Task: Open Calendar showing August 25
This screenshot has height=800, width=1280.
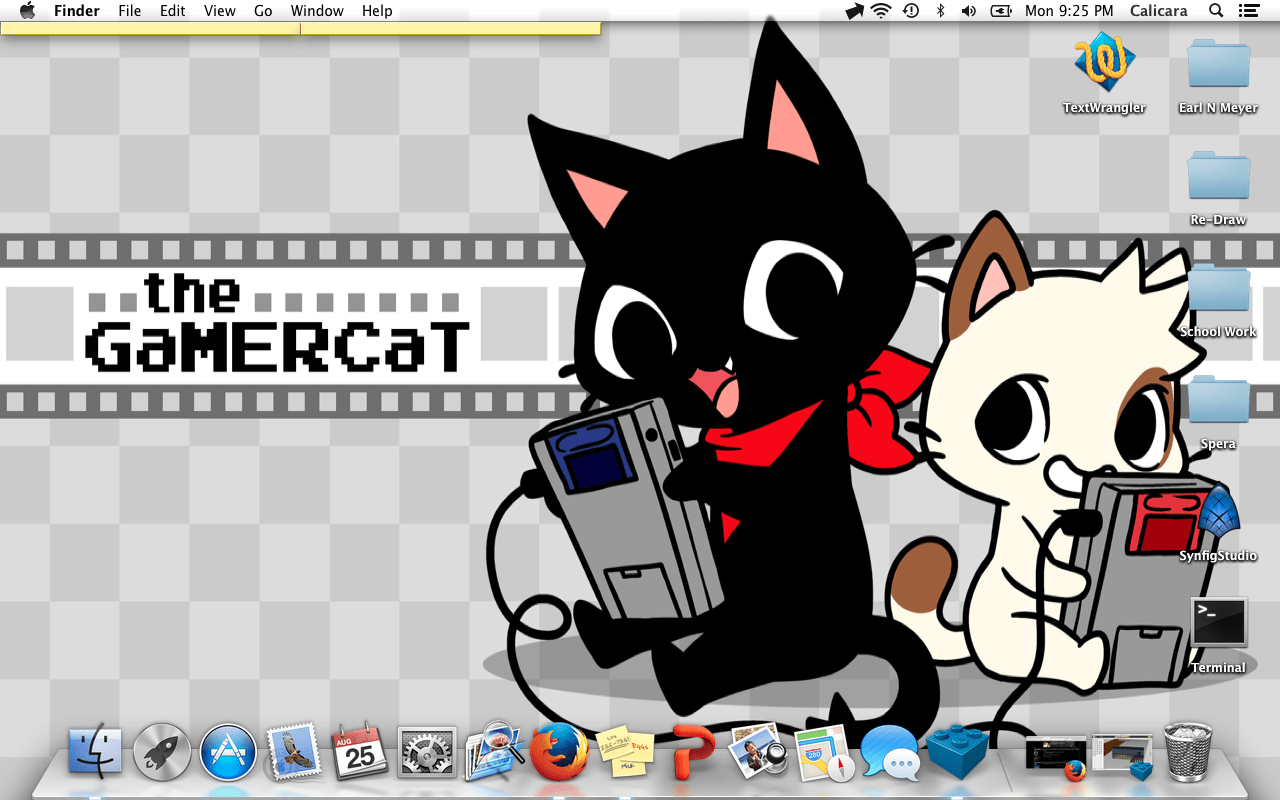Action: [360, 752]
